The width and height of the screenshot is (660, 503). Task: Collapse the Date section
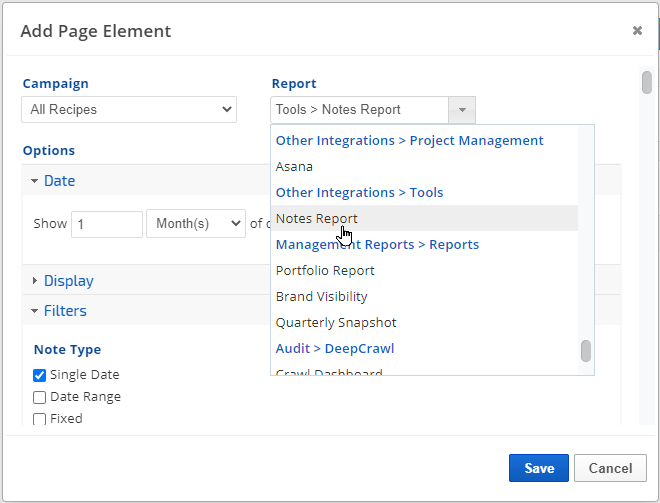coord(52,181)
